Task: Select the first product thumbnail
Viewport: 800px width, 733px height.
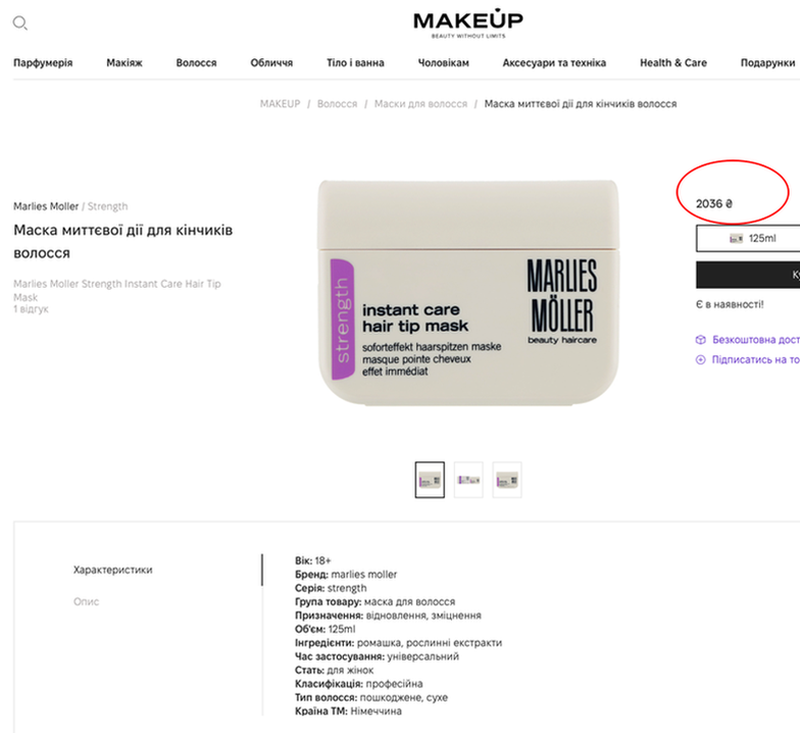Action: [430, 480]
